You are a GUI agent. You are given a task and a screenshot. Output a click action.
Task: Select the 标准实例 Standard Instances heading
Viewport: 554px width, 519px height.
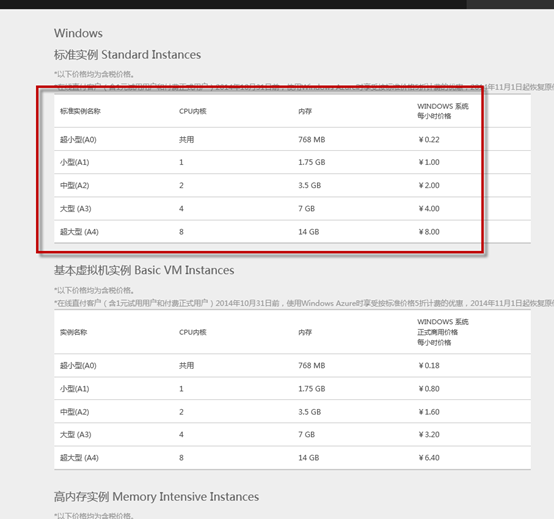(127, 55)
